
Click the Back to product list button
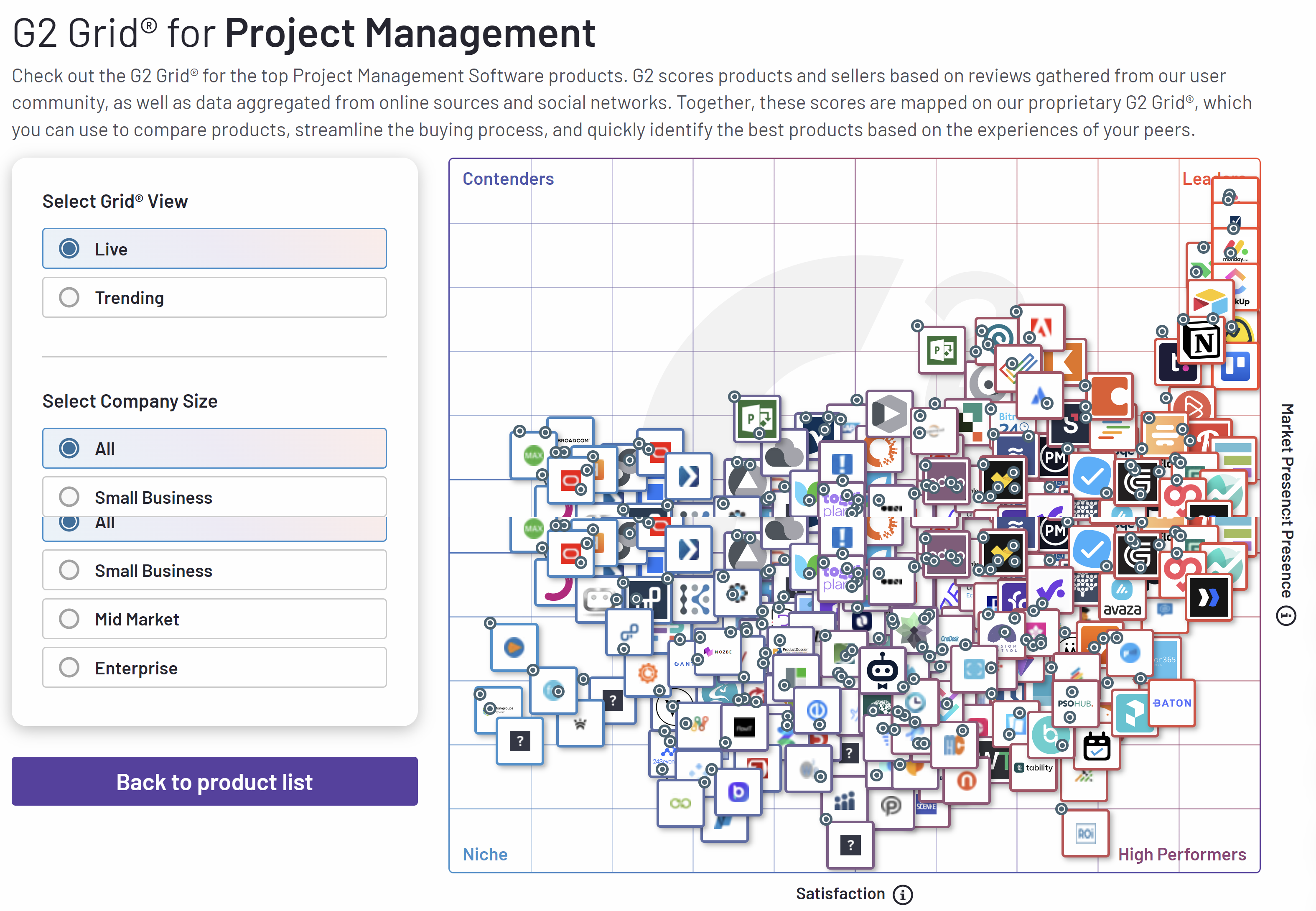pyautogui.click(x=214, y=782)
